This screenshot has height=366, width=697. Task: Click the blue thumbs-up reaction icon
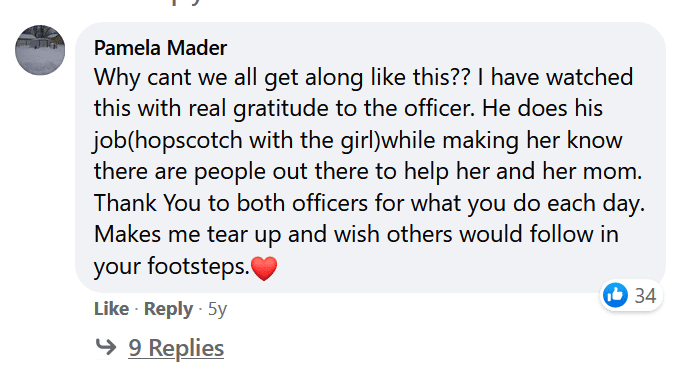(x=616, y=295)
